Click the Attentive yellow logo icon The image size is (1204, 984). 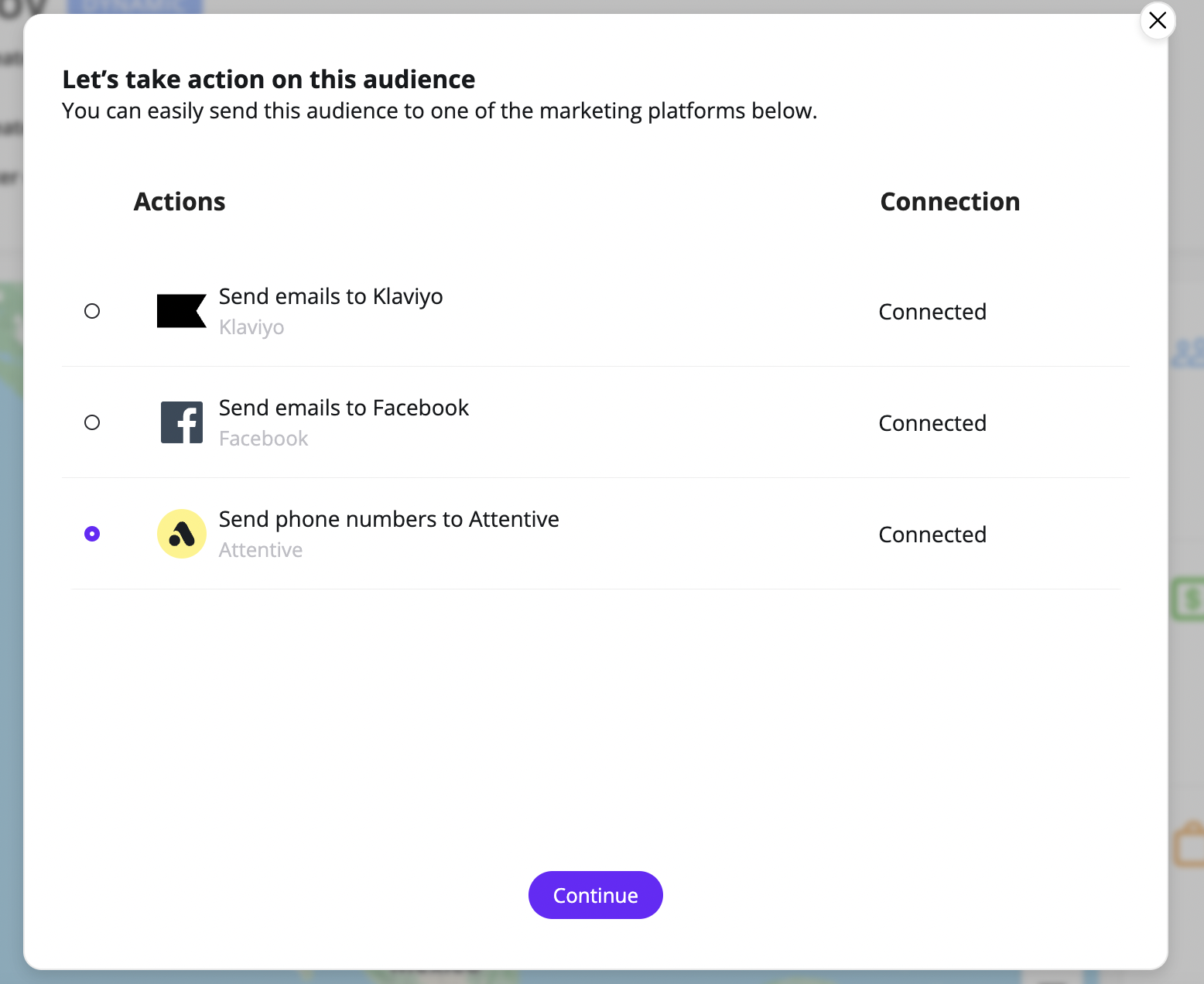click(182, 534)
